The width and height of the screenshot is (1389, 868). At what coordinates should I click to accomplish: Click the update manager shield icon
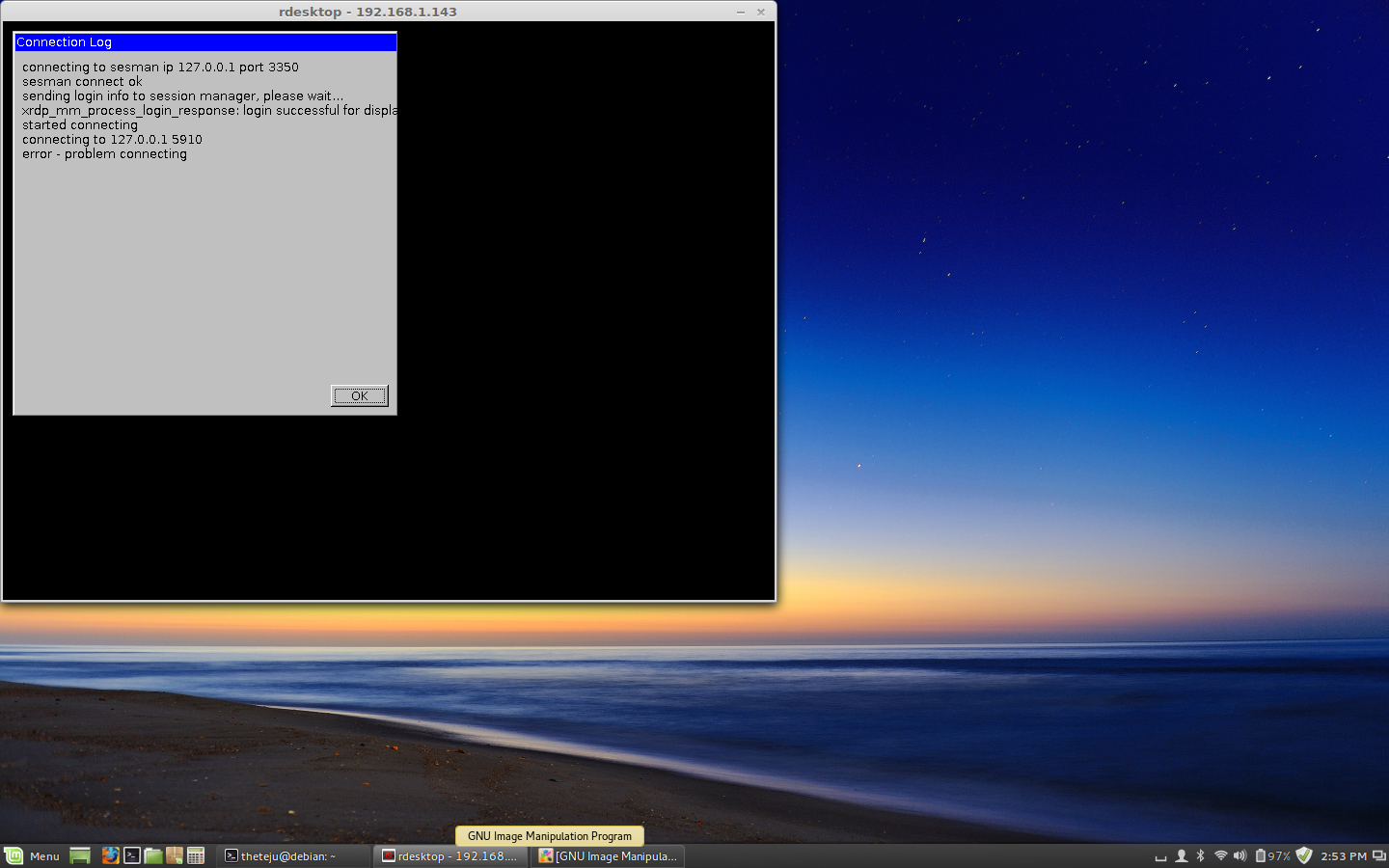(1304, 855)
